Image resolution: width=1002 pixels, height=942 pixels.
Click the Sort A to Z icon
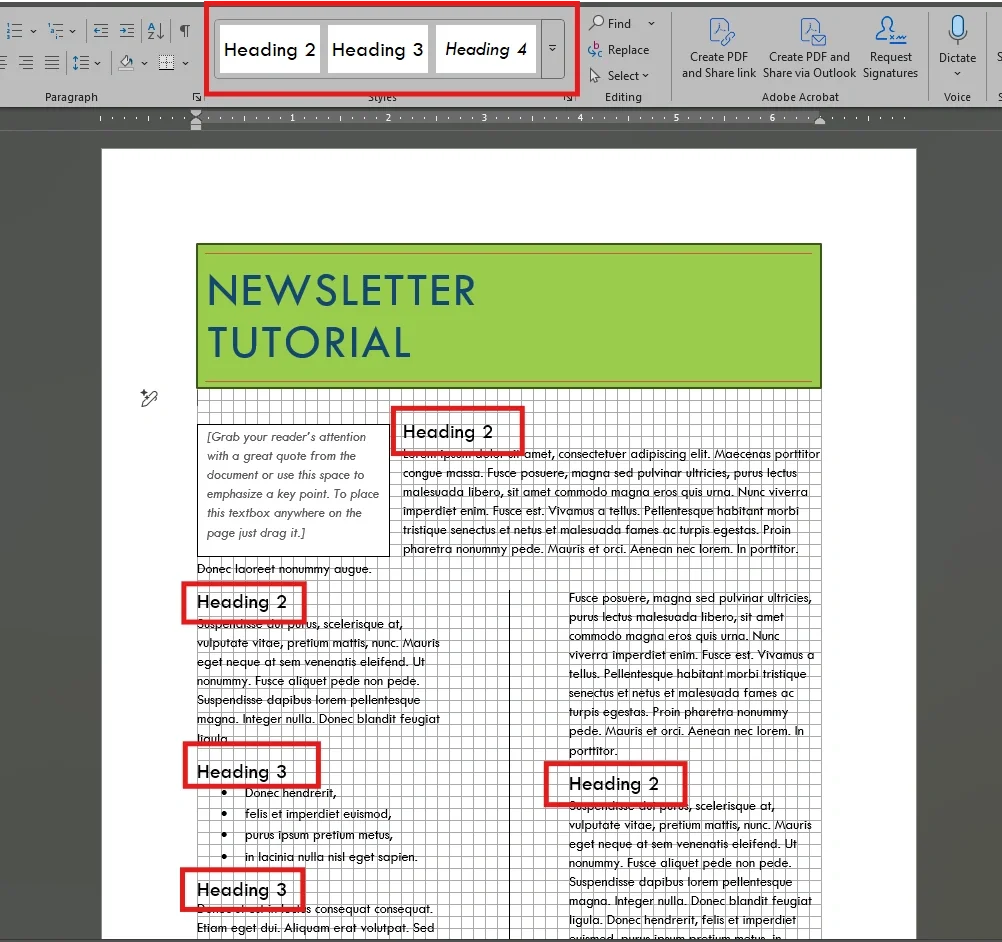(x=155, y=31)
